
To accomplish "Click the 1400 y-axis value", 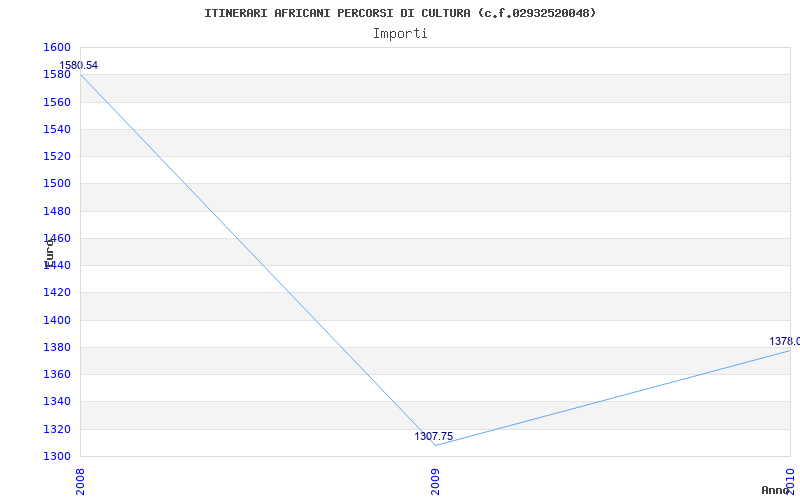I will [x=56, y=320].
